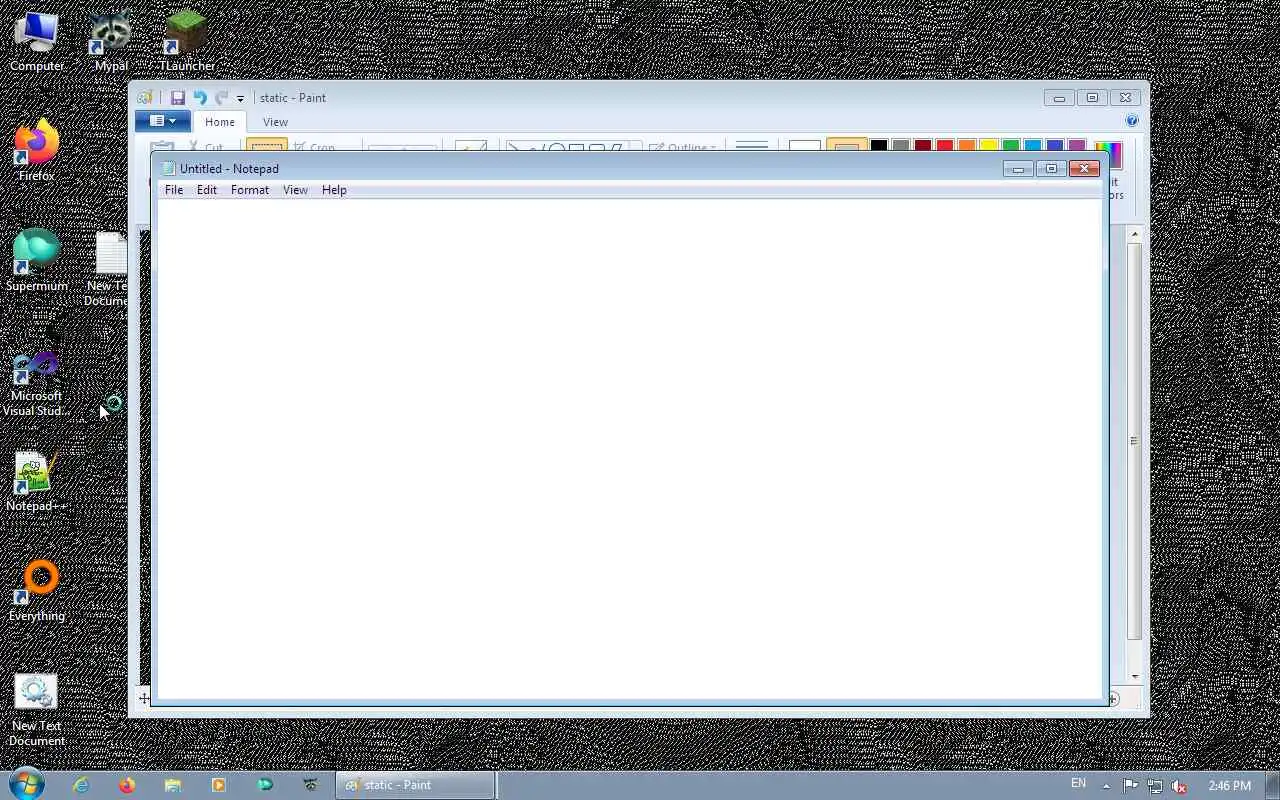Click the muted volume tray icon
Viewport: 1280px width, 800px height.
pyautogui.click(x=1180, y=786)
